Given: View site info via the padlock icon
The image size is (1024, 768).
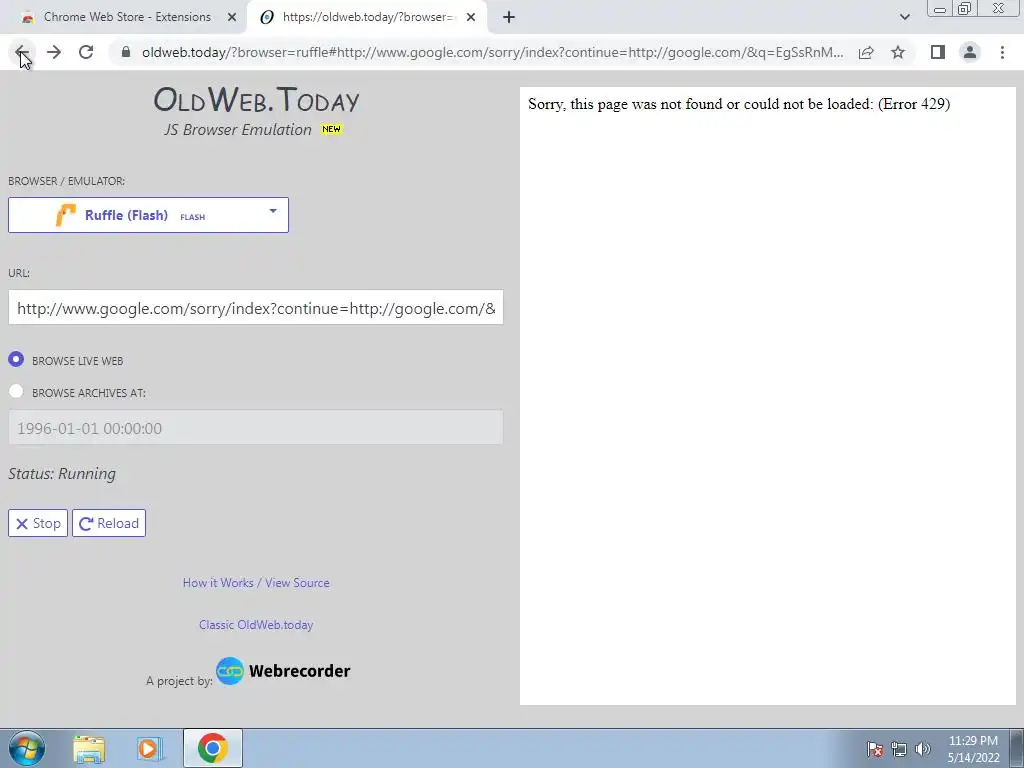Looking at the screenshot, I should [126, 52].
